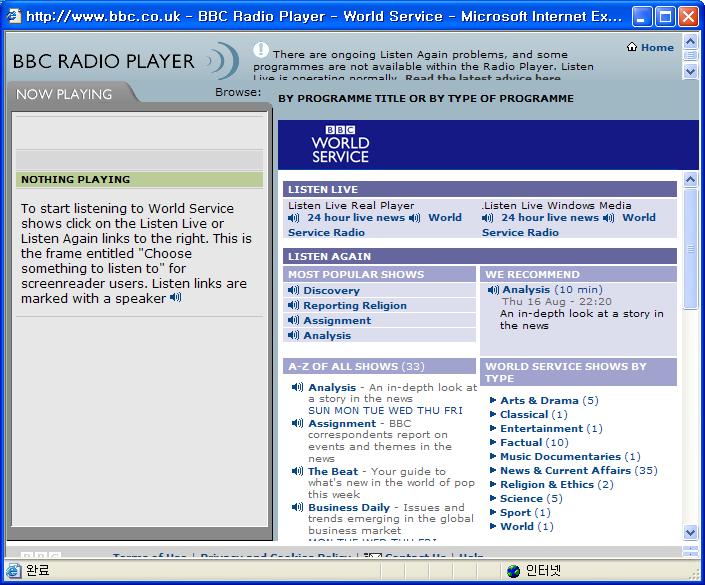705x585 pixels.
Task: Go to the Home link
Action: pos(657,47)
